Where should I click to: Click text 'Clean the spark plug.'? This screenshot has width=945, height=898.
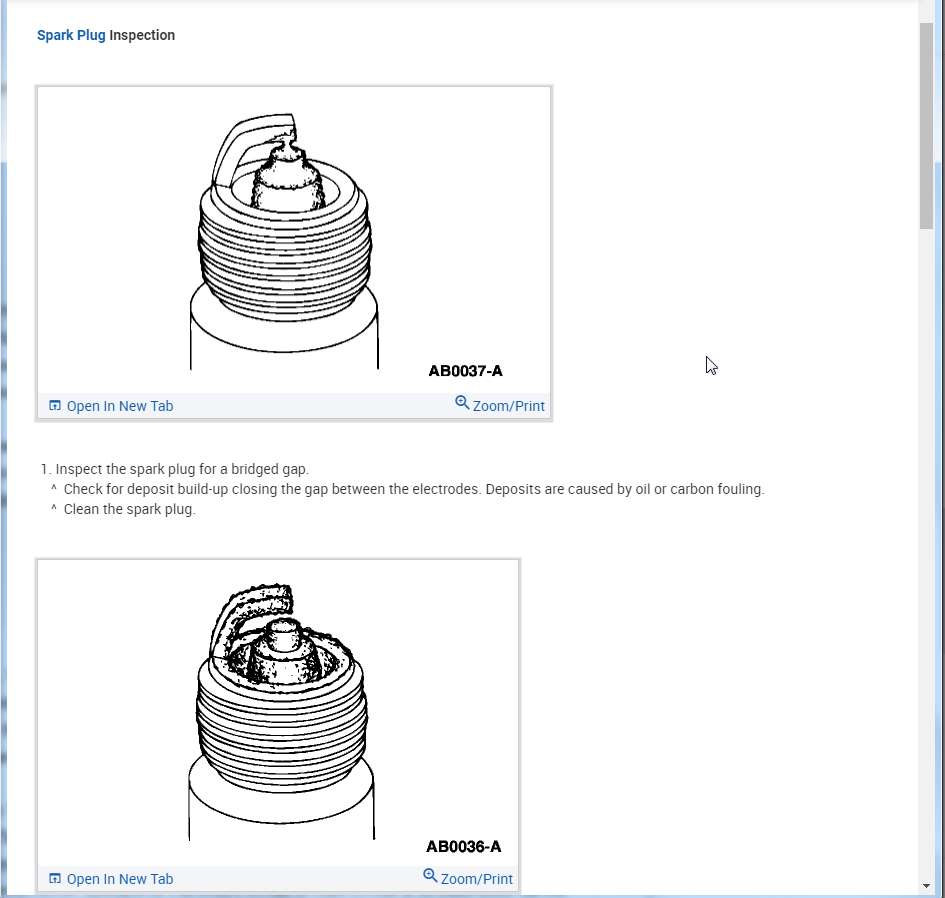130,509
